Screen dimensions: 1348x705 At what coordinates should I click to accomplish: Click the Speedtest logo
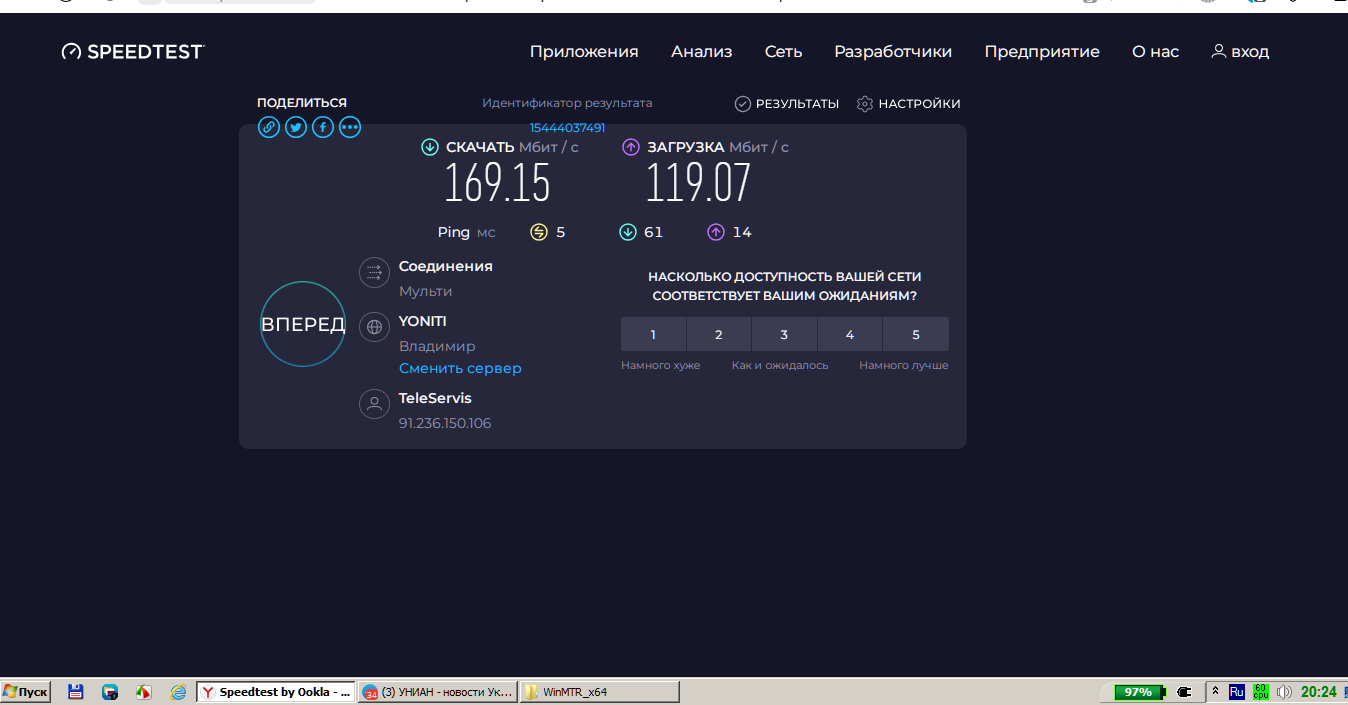[133, 52]
